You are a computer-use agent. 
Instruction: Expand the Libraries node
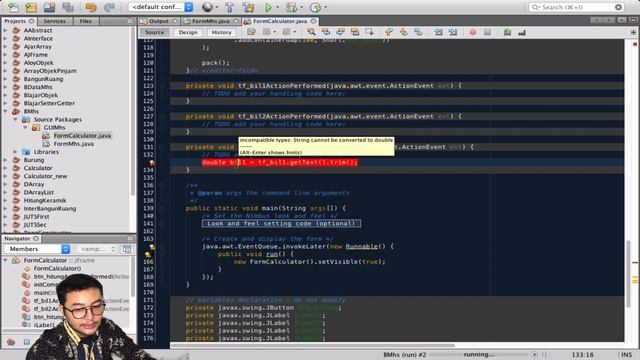(x=15, y=152)
